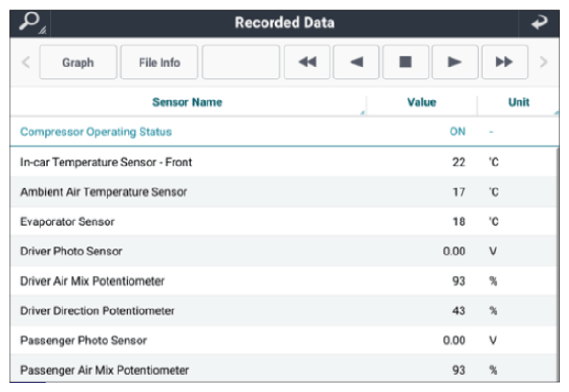Click the Value column header
The width and height of the screenshot is (569, 392).
pos(422,102)
